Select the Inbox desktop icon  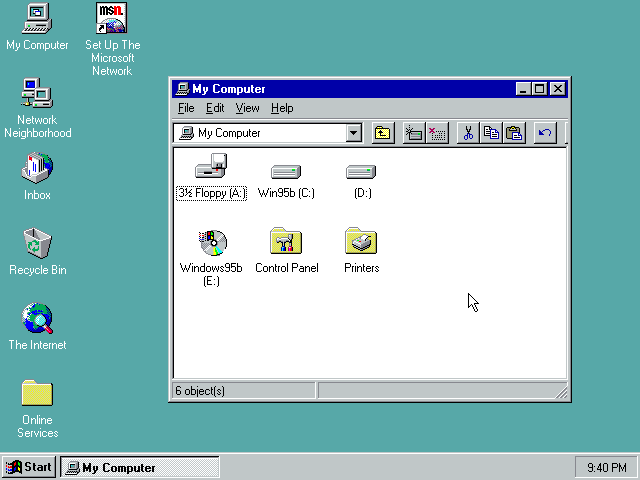(37, 168)
